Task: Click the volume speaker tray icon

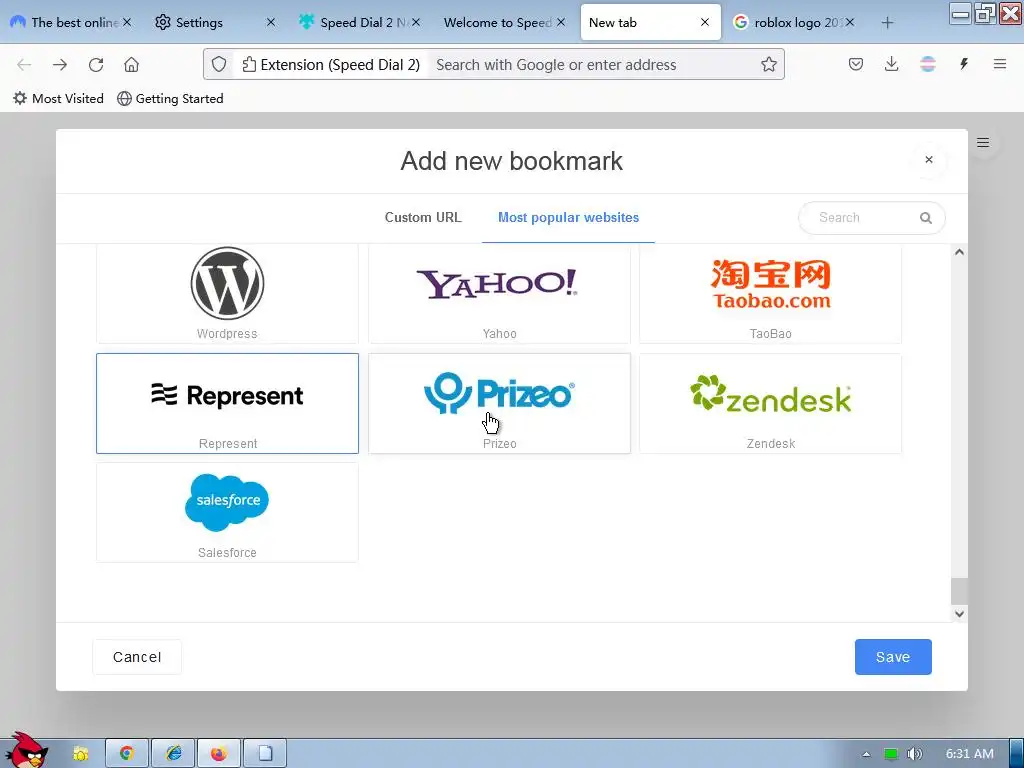Action: (x=914, y=754)
